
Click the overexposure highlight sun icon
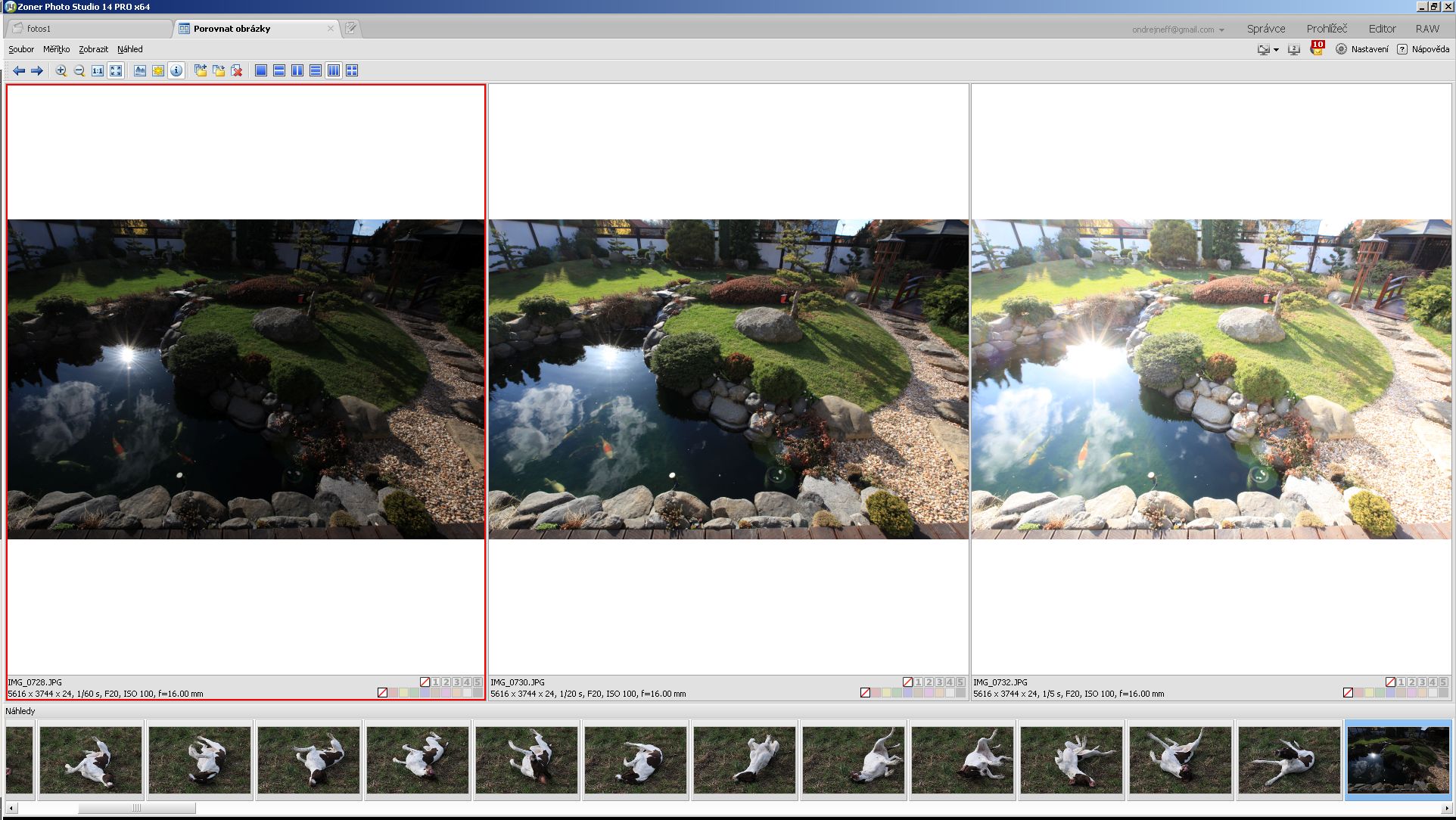tap(158, 70)
